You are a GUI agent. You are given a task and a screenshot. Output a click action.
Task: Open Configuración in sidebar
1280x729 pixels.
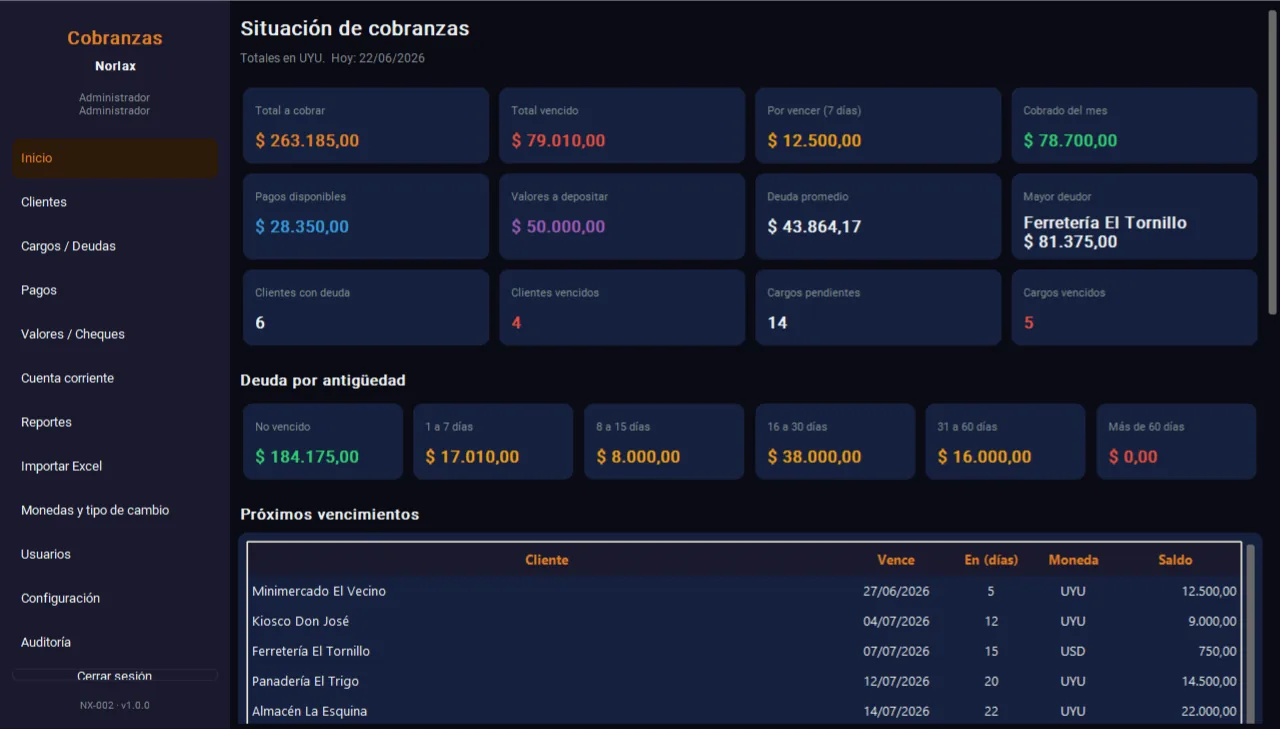(x=115, y=598)
